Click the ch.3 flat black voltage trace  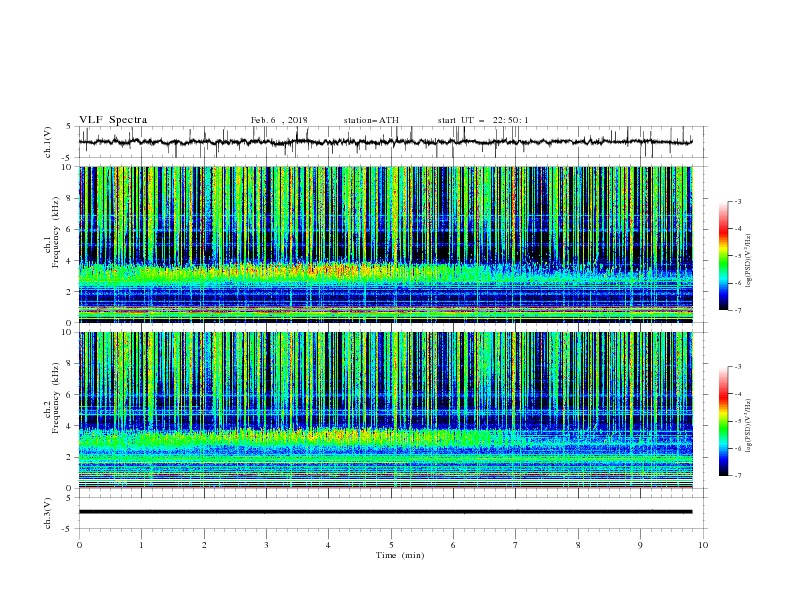(x=385, y=512)
